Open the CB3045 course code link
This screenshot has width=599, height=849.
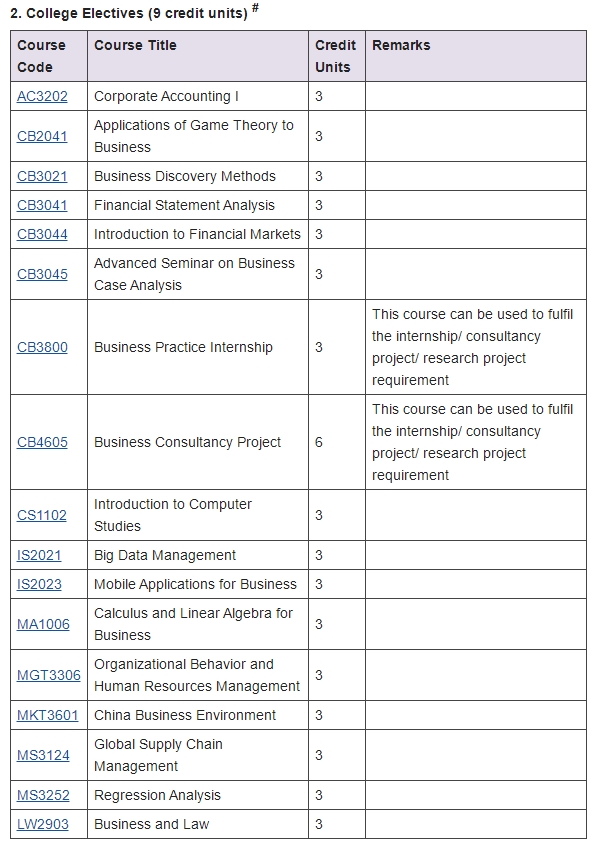42,275
